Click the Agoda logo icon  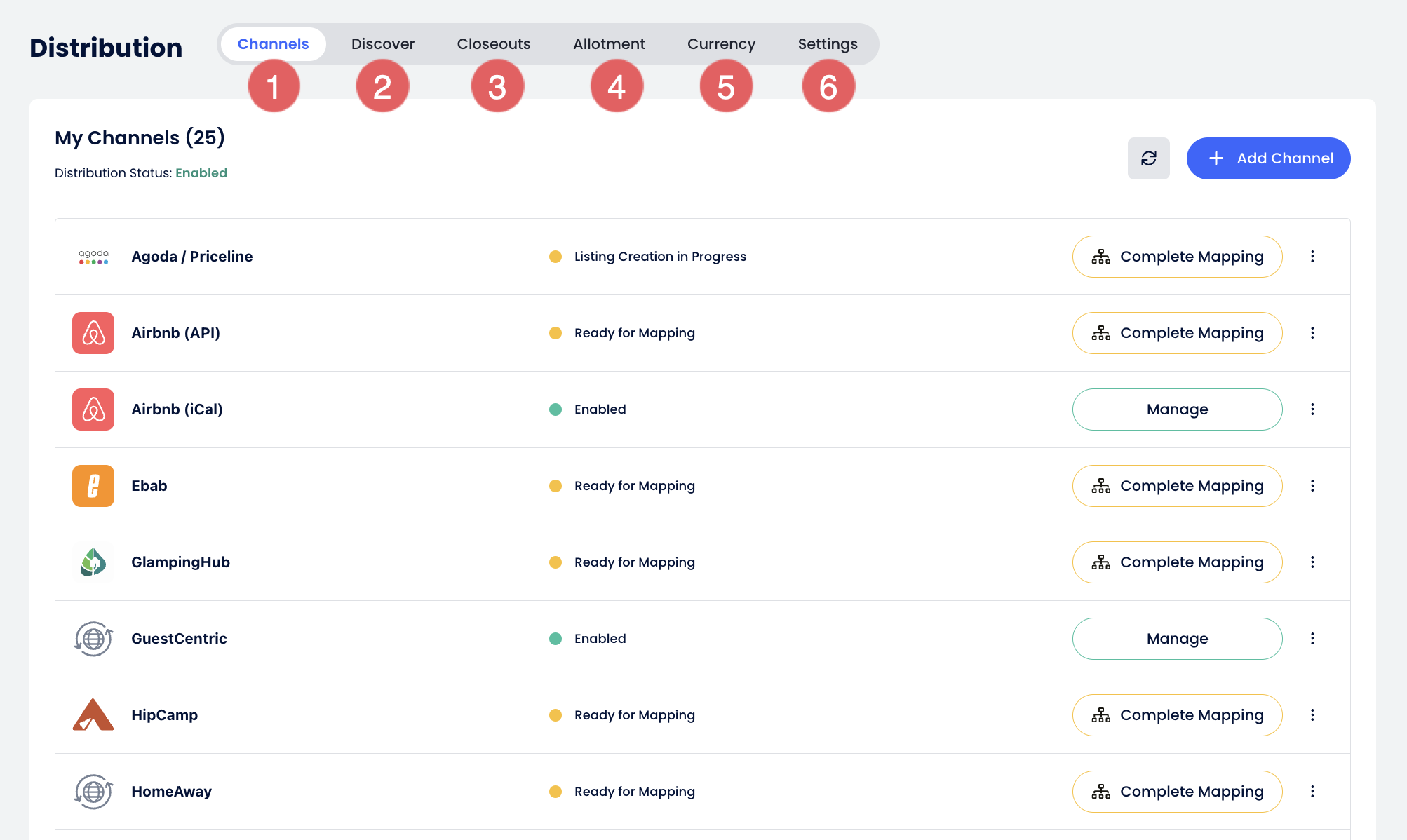(93, 257)
